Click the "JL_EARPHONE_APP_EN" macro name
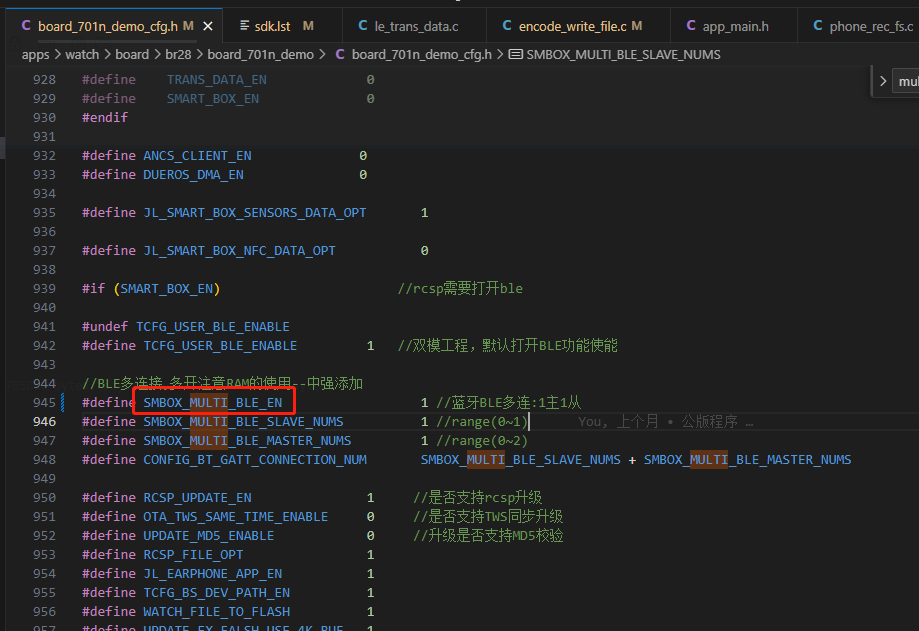 click(213, 574)
